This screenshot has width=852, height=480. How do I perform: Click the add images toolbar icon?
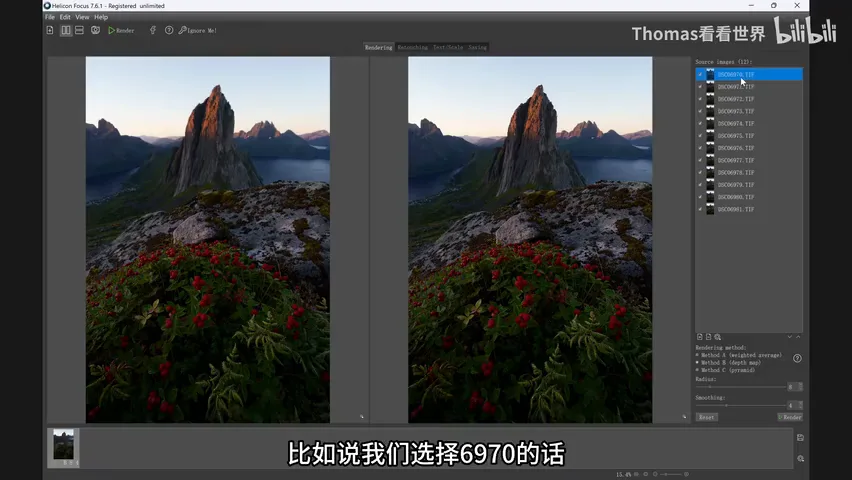[x=50, y=30]
